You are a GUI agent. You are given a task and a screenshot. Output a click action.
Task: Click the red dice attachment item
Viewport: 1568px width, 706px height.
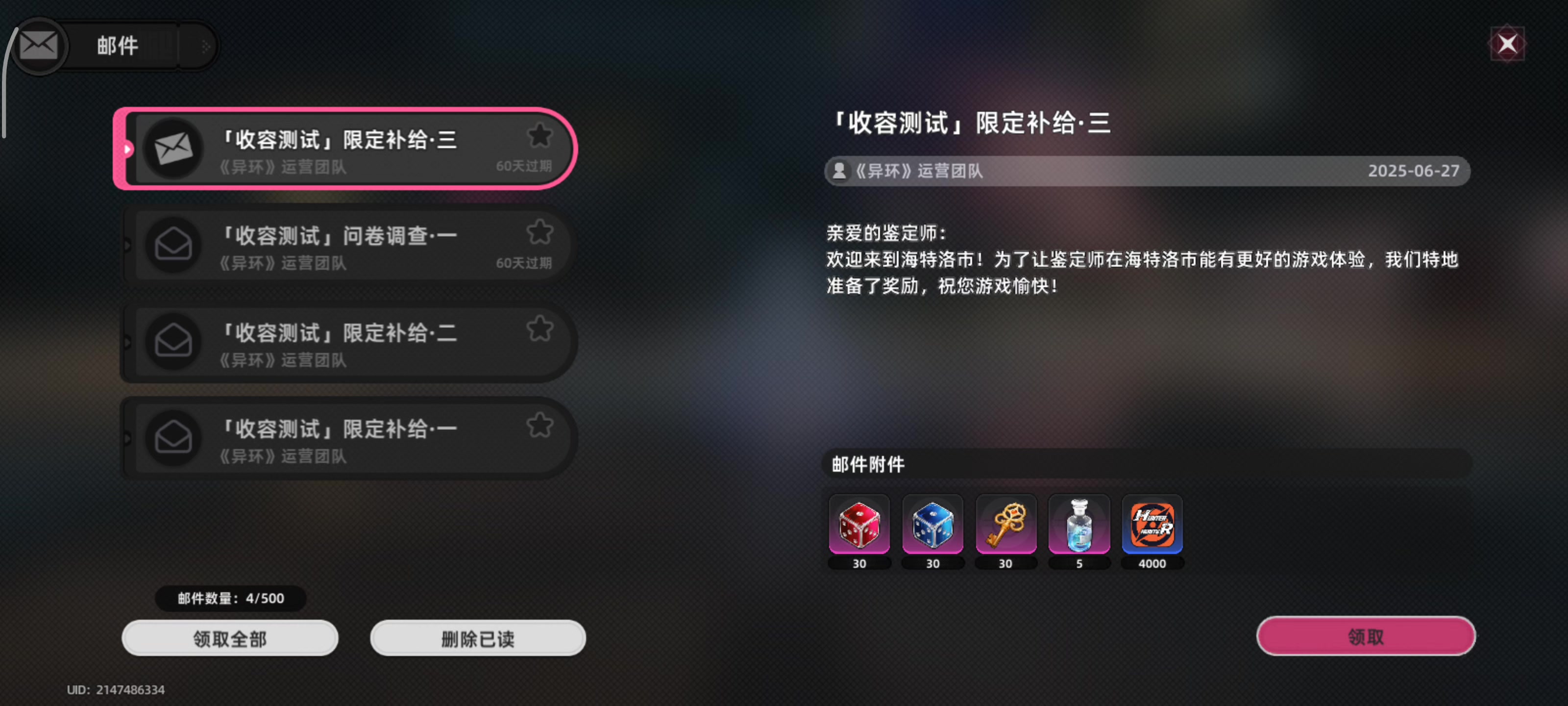pos(859,525)
